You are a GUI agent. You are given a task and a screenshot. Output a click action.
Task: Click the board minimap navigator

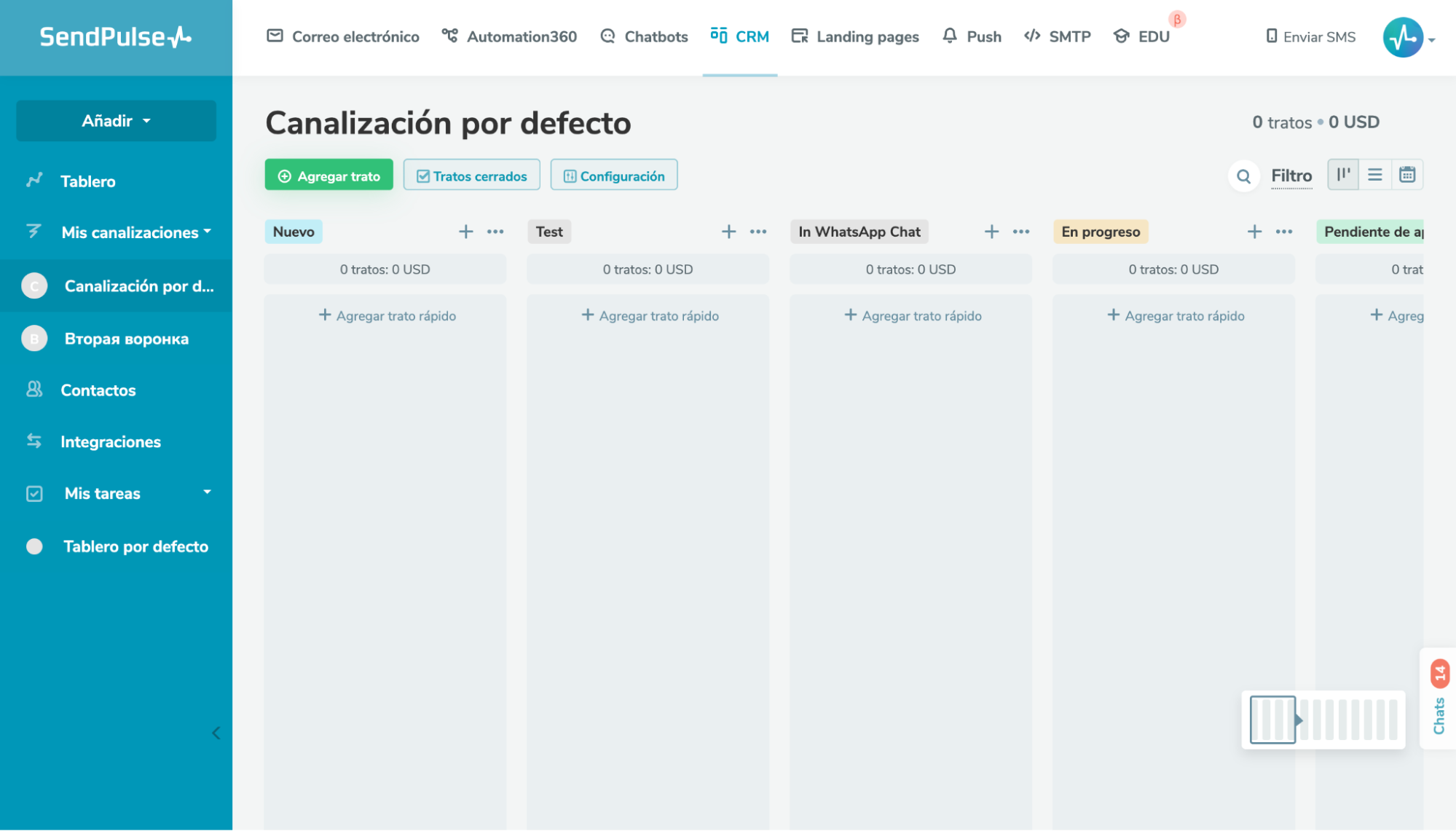click(1323, 720)
